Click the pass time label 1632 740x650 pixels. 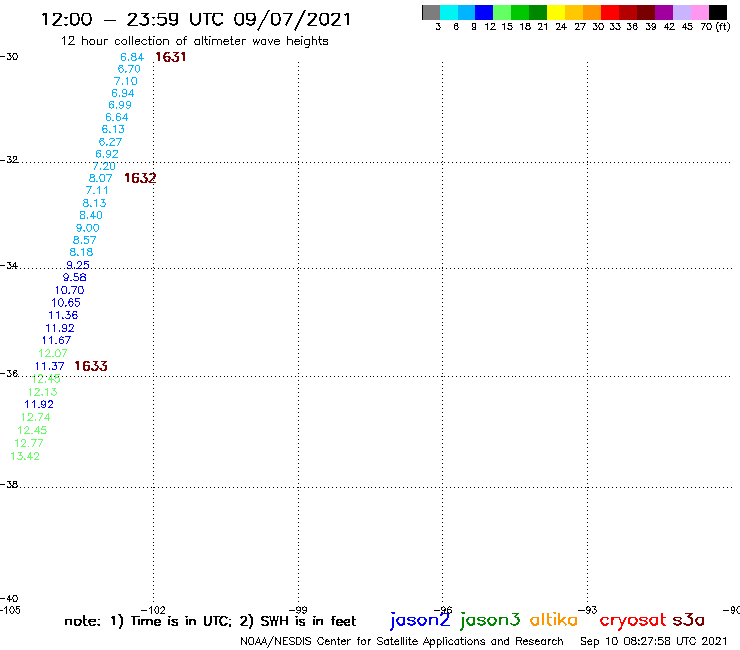click(140, 178)
